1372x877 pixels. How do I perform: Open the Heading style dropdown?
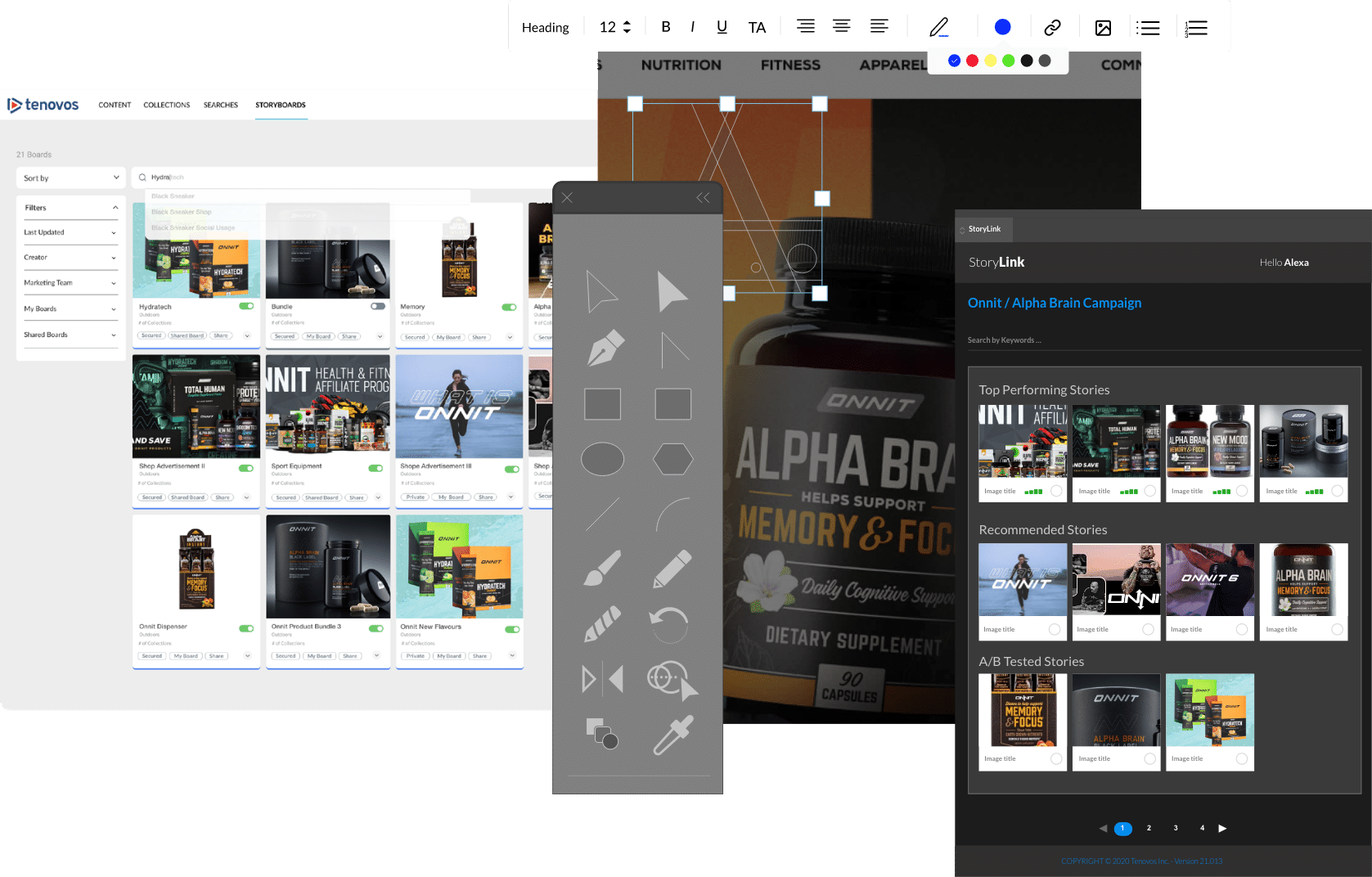(545, 28)
